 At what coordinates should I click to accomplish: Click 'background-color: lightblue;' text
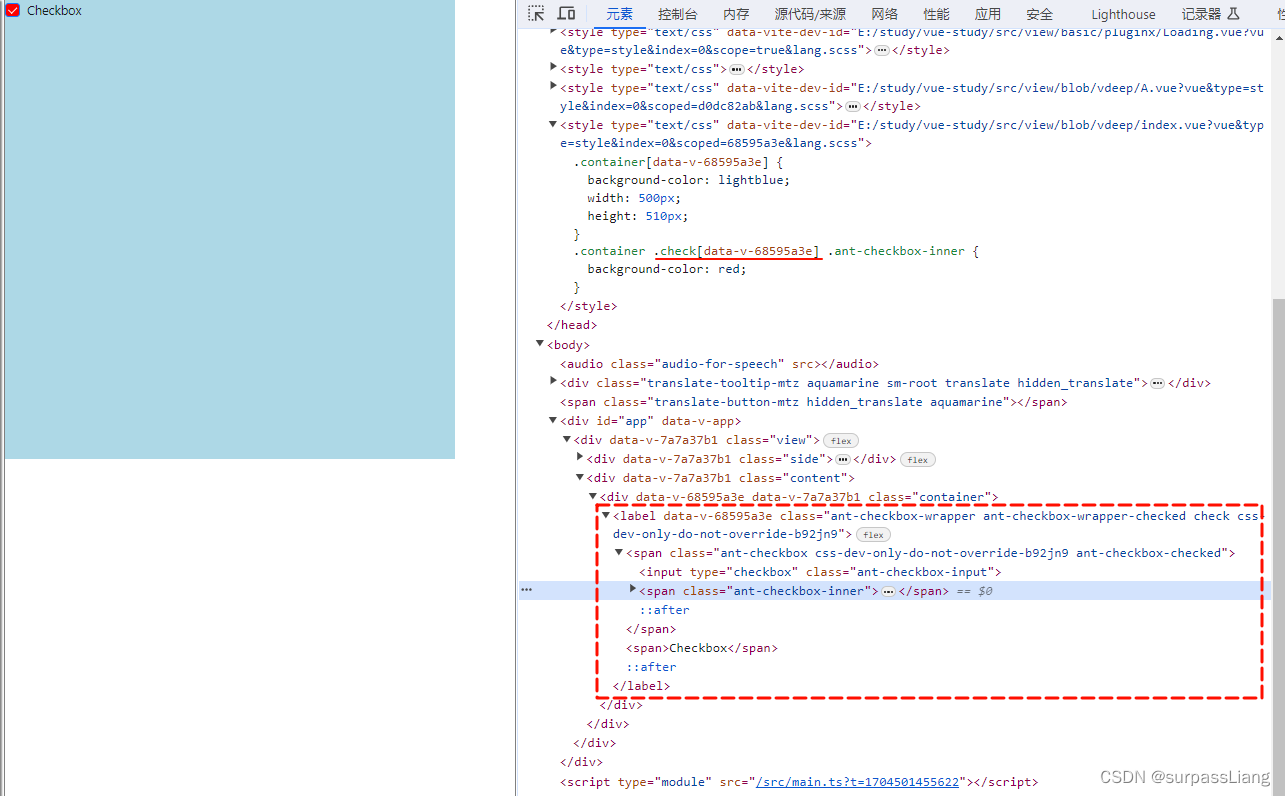[x=689, y=180]
